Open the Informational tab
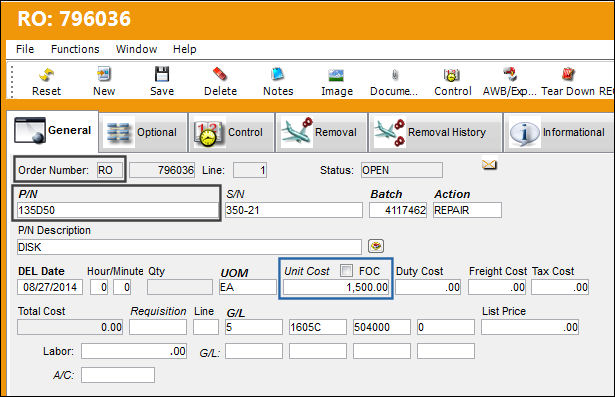The width and height of the screenshot is (615, 397). pos(559,132)
